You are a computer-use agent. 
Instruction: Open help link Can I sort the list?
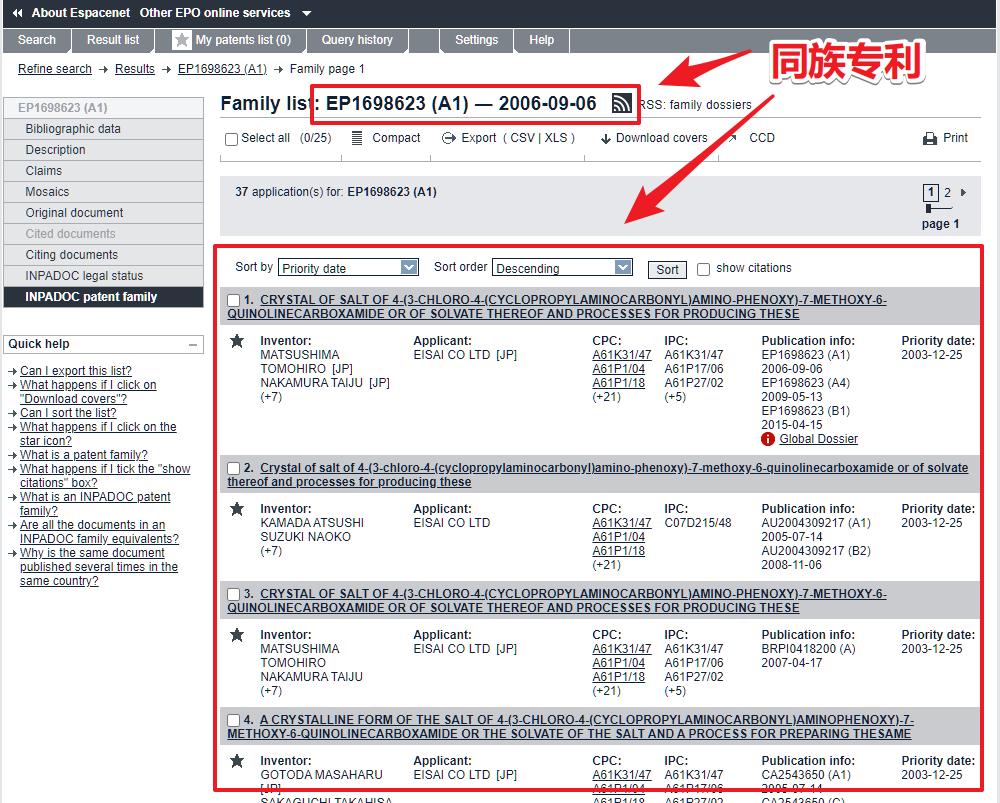pyautogui.click(x=68, y=413)
